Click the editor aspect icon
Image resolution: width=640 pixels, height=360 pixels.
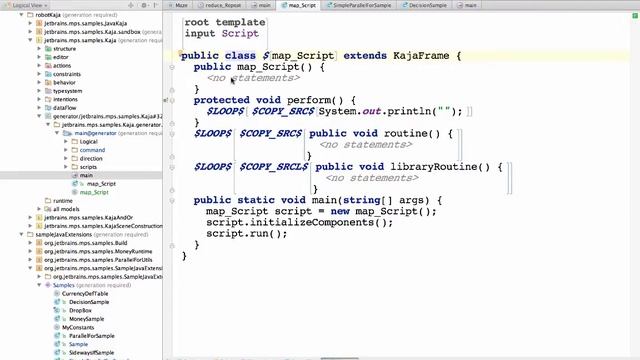click(x=48, y=57)
